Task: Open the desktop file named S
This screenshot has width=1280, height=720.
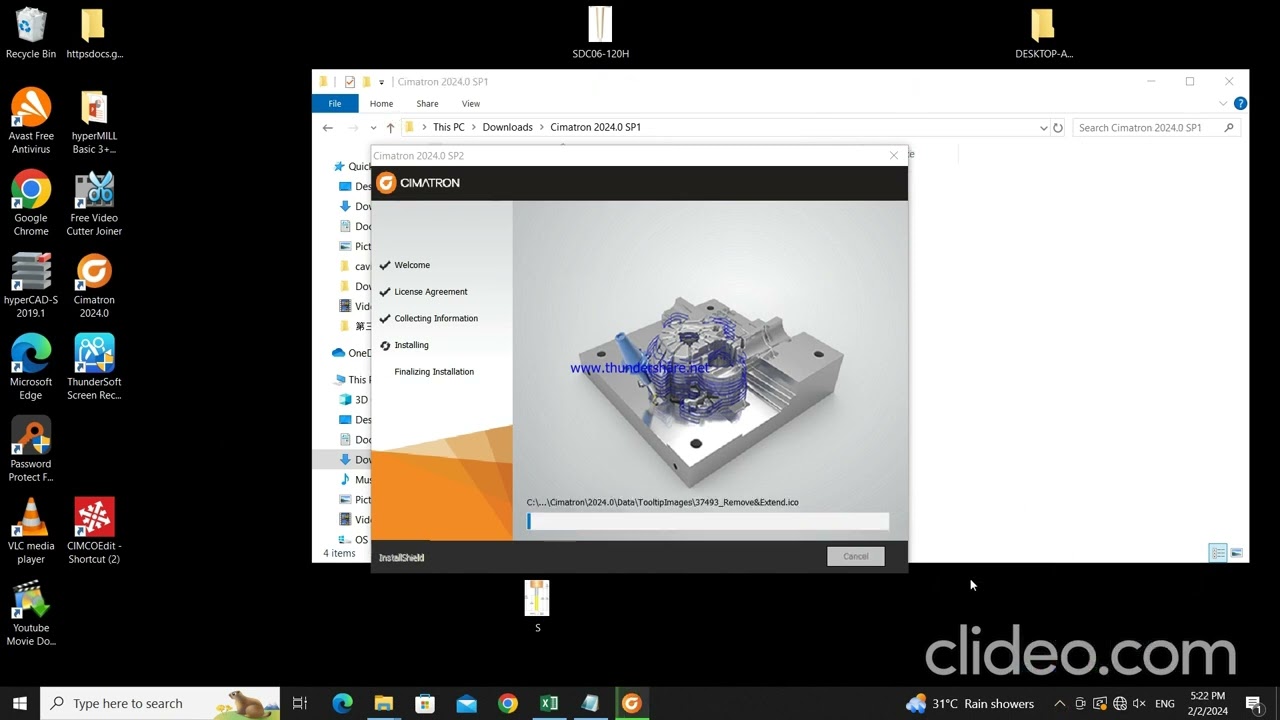Action: tap(537, 607)
